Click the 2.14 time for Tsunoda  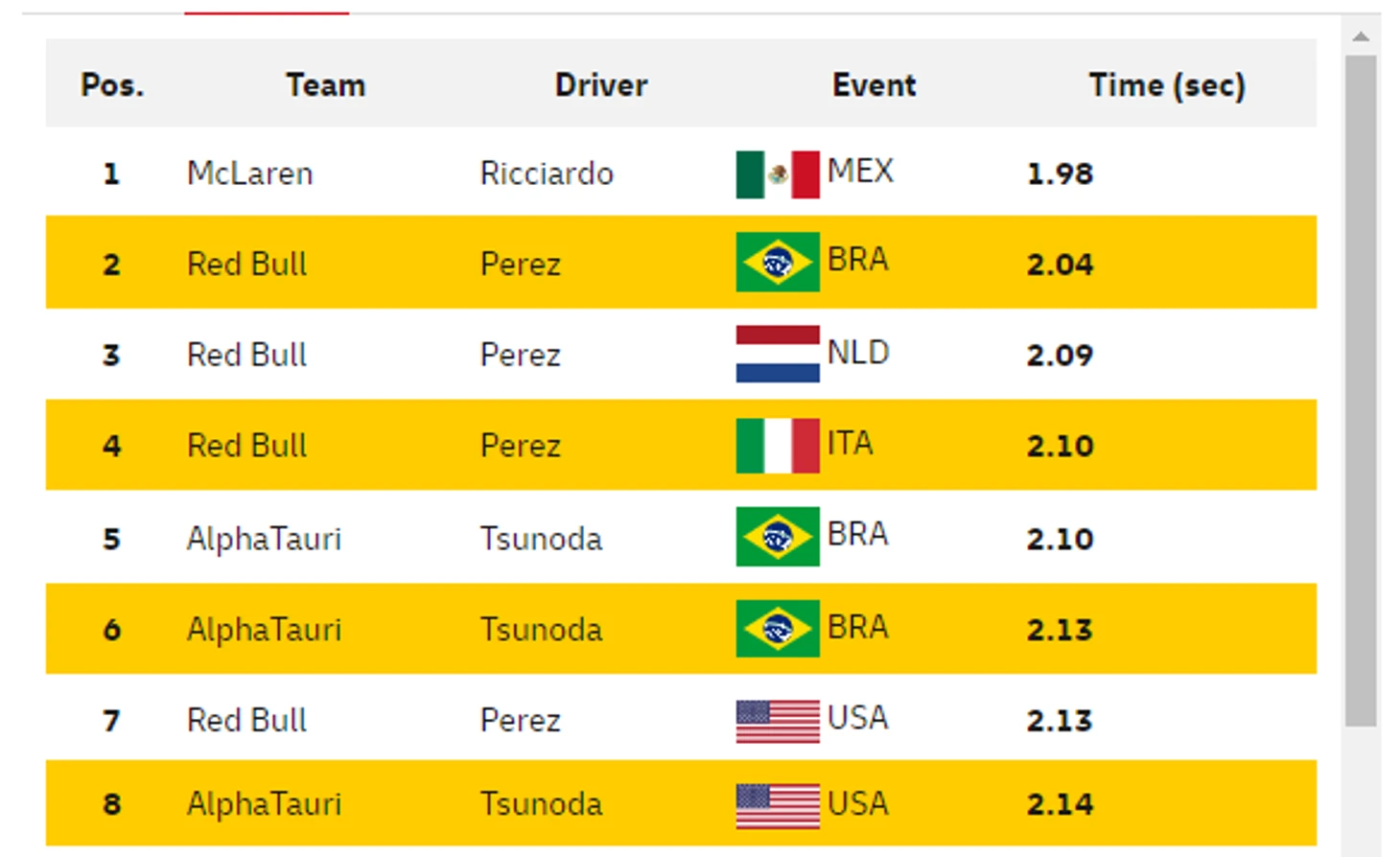(1060, 804)
